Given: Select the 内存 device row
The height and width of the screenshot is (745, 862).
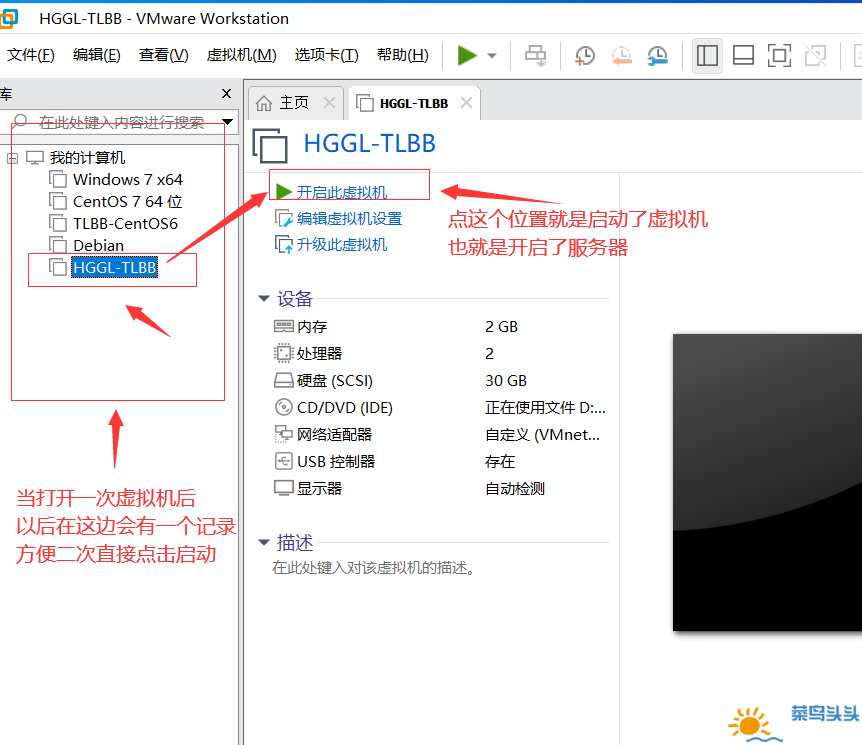Looking at the screenshot, I should (440, 327).
